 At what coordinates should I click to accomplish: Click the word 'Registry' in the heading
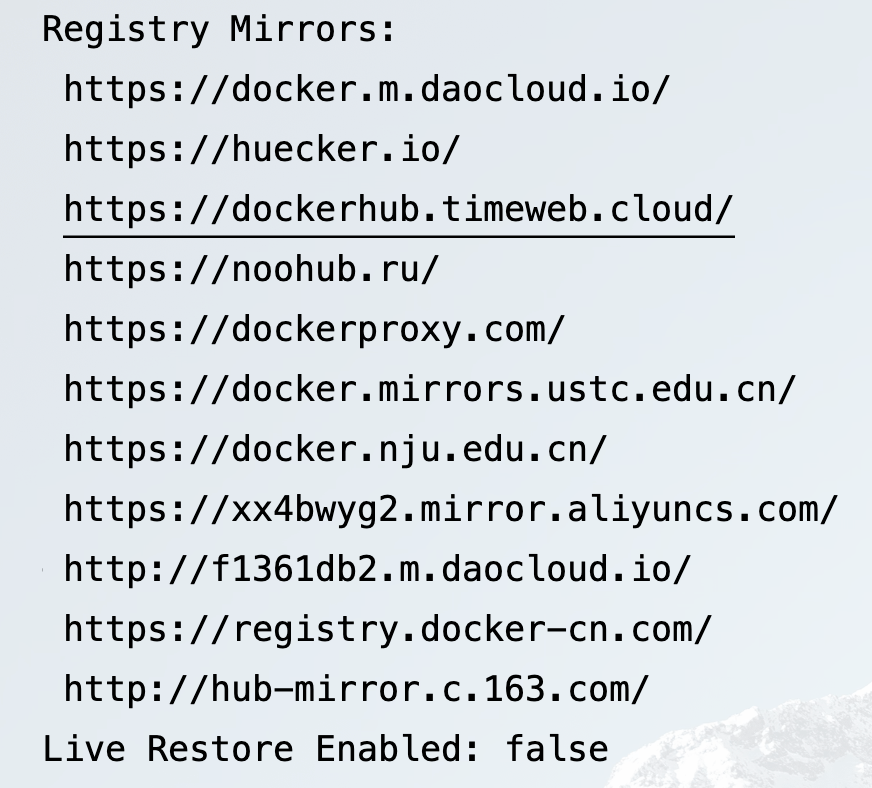click(x=126, y=30)
